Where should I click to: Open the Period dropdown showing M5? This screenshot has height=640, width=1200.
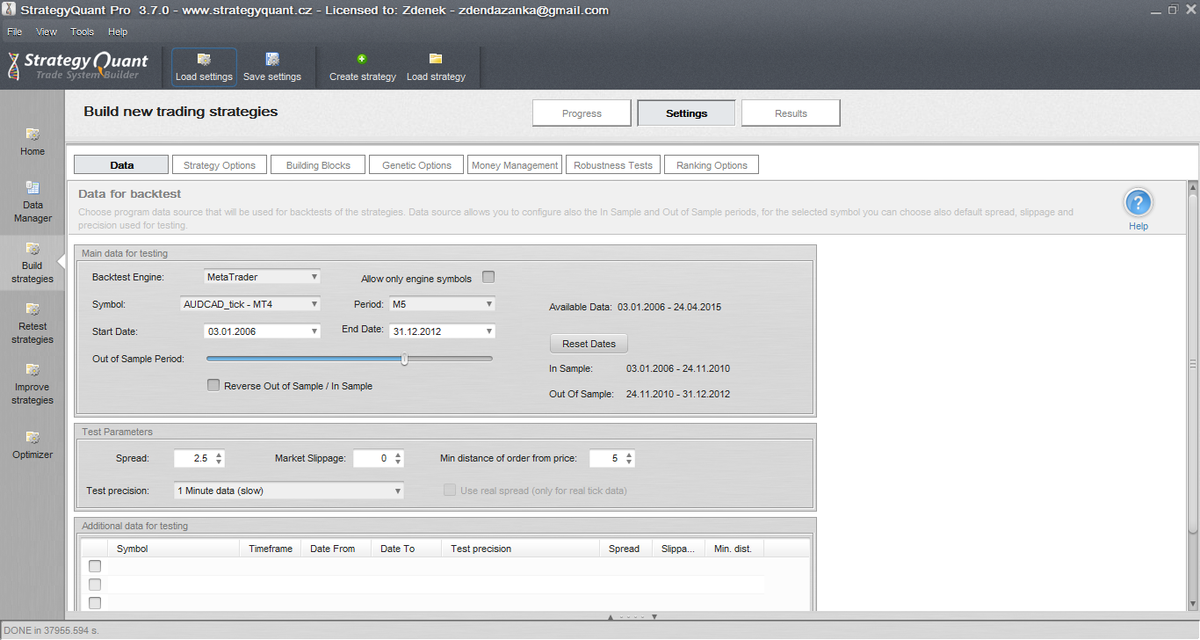point(442,304)
